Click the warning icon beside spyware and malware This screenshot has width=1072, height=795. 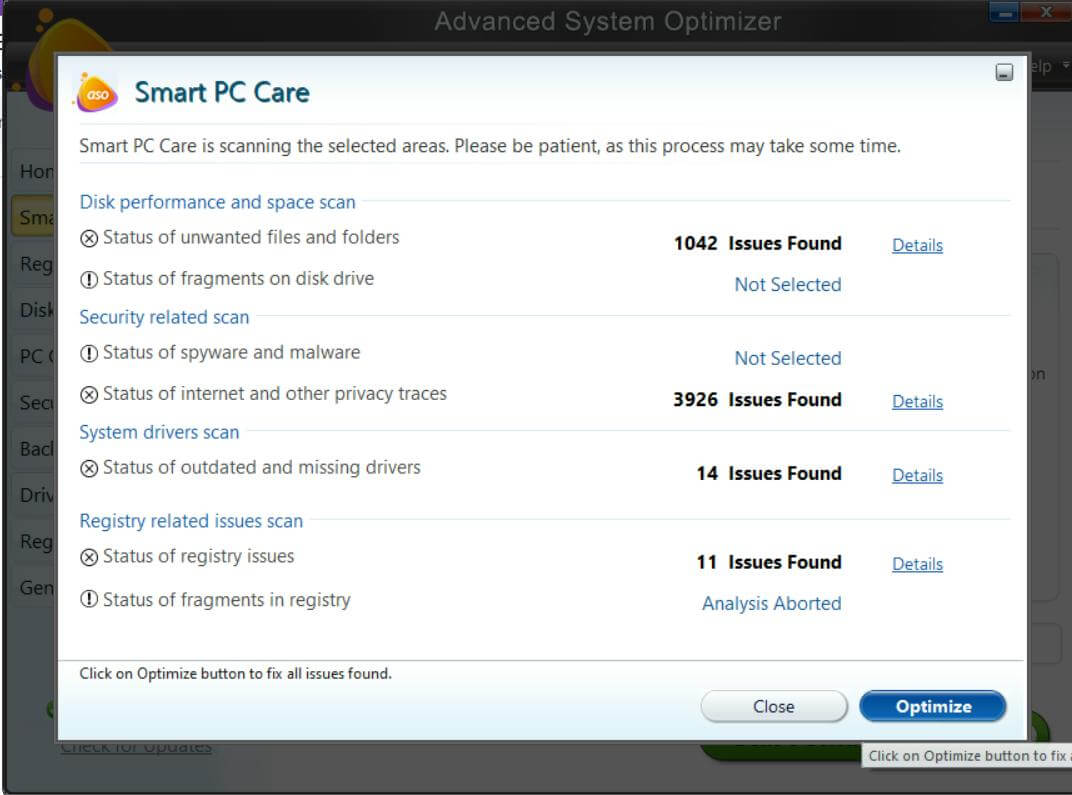coord(89,353)
